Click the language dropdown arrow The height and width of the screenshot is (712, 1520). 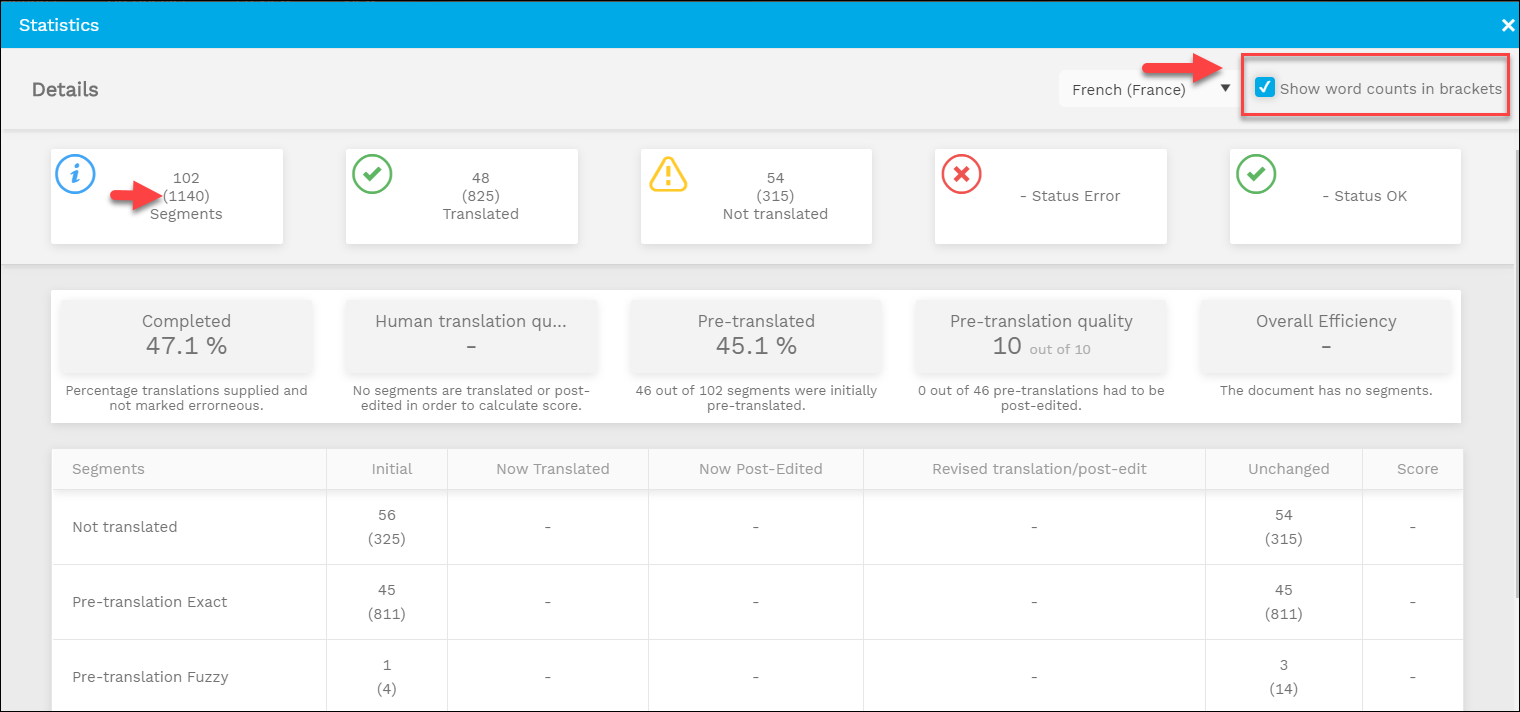[1225, 89]
